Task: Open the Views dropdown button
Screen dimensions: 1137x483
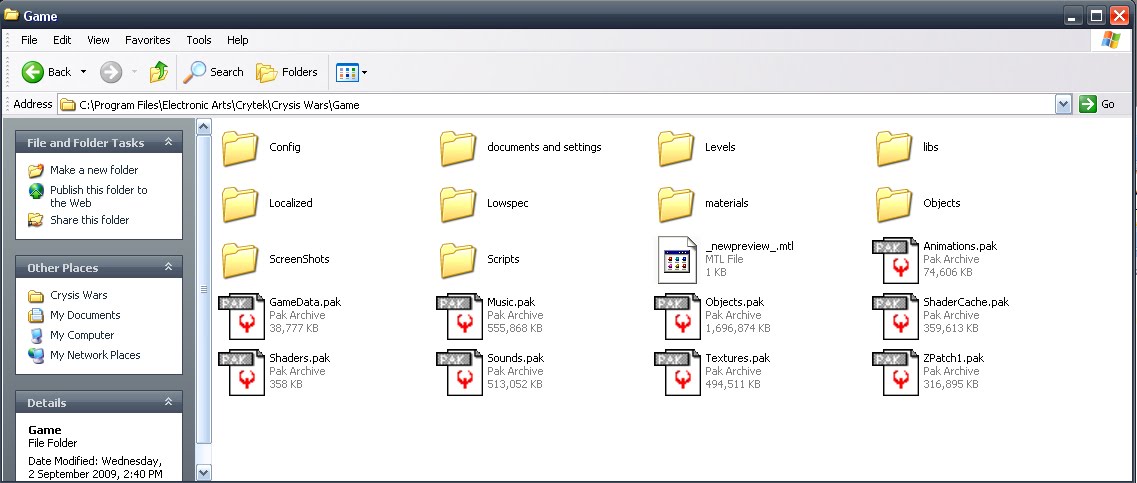Action: coord(352,72)
